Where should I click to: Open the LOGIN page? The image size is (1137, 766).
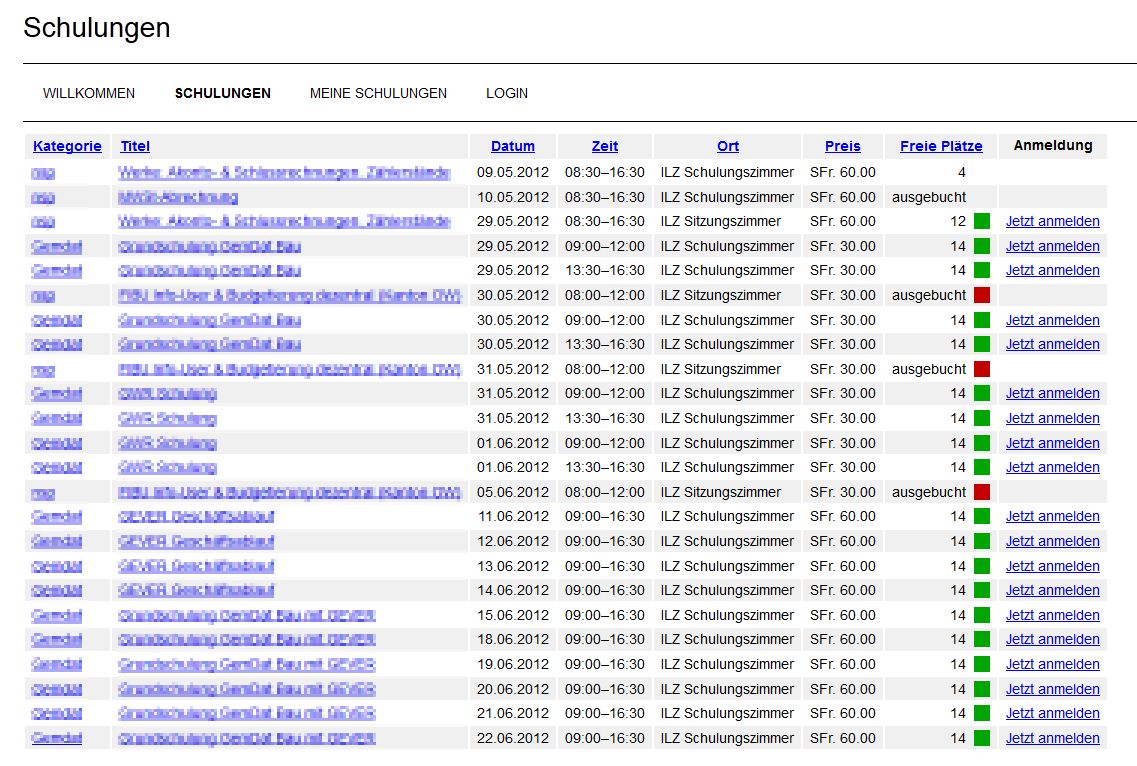coord(507,93)
